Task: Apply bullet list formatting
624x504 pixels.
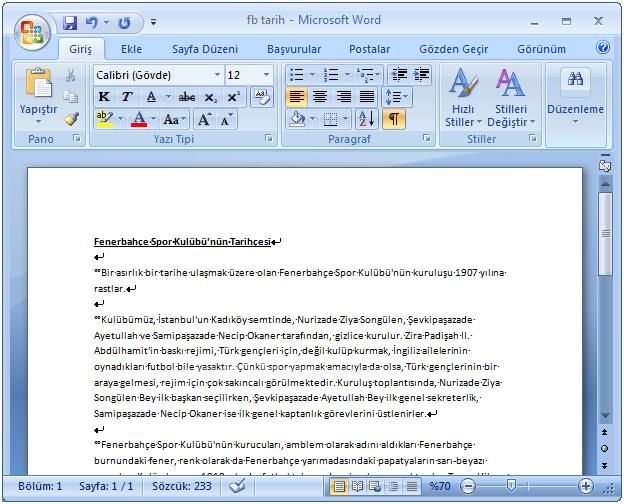Action: [297, 74]
